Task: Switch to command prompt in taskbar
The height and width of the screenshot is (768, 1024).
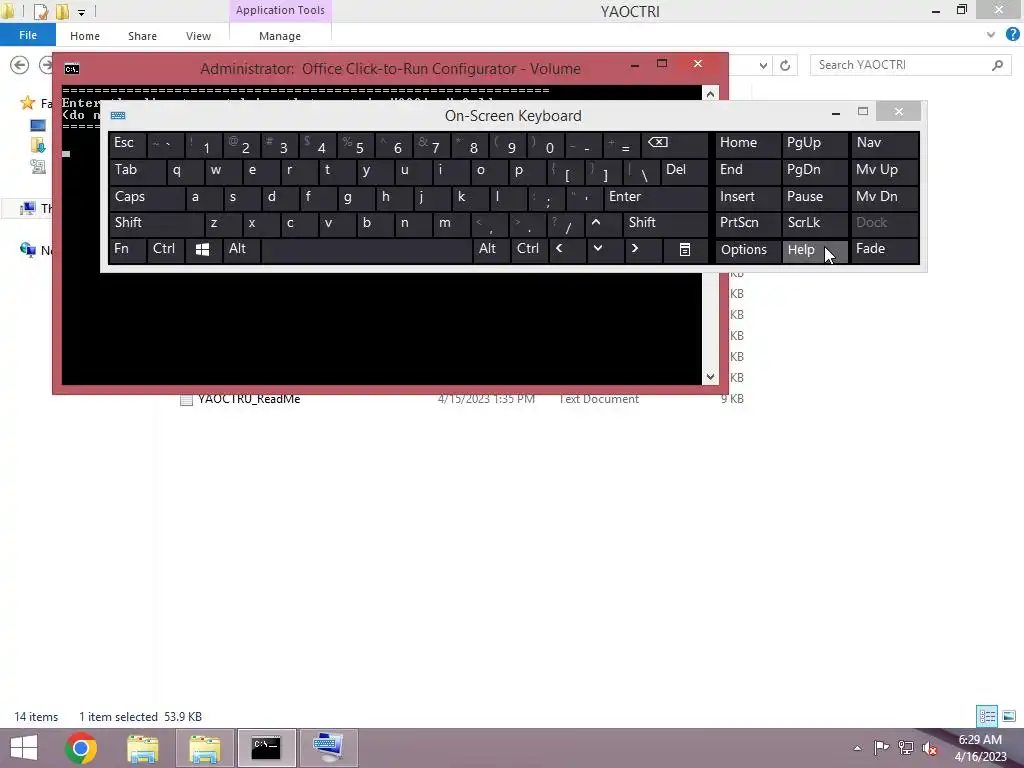Action: pyautogui.click(x=266, y=748)
